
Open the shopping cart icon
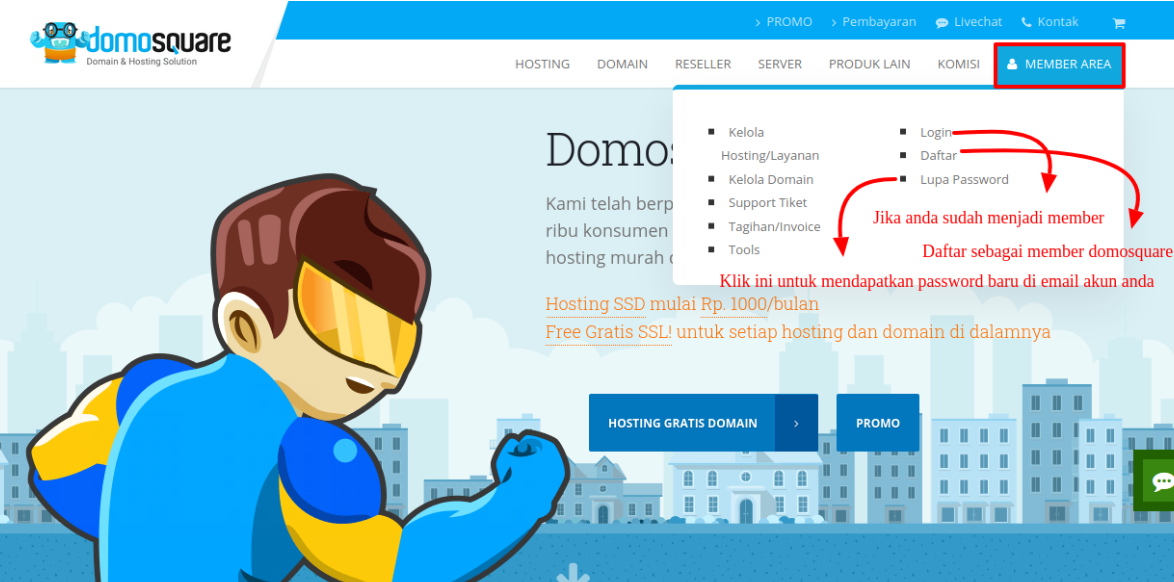tap(1119, 23)
